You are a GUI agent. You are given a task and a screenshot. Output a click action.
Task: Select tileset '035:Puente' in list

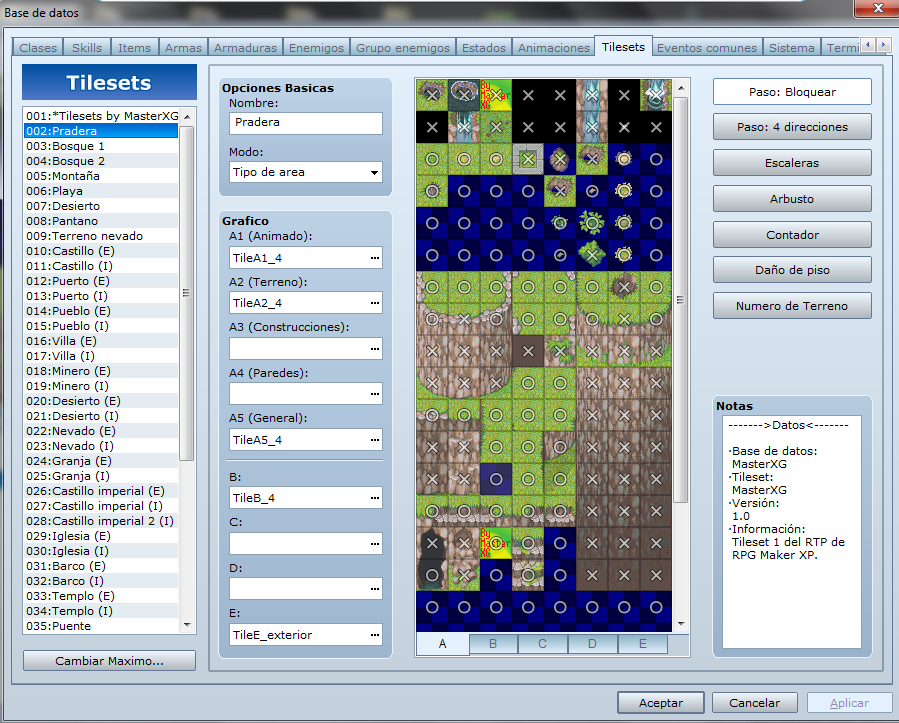[101, 626]
